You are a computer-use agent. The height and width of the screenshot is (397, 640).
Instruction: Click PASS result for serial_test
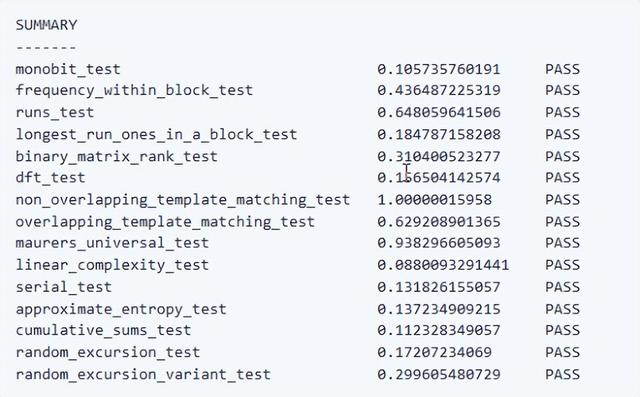tap(562, 287)
